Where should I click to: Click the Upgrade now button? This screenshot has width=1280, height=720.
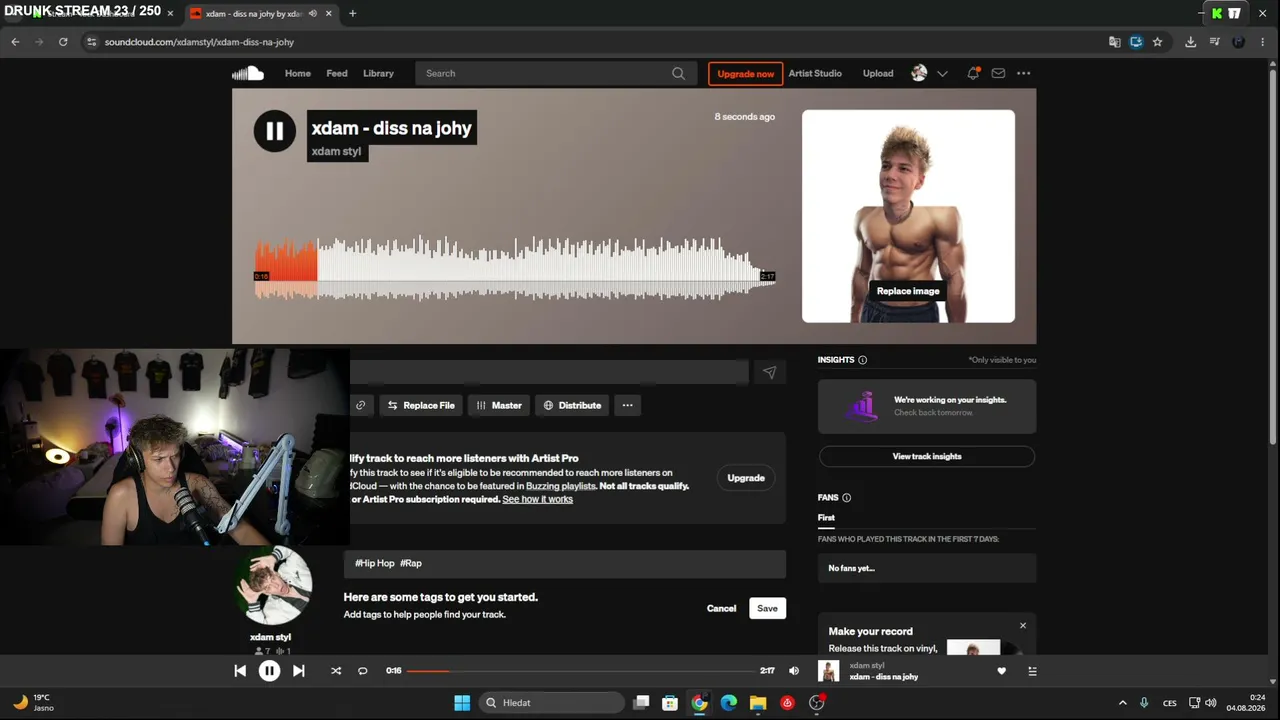[745, 73]
